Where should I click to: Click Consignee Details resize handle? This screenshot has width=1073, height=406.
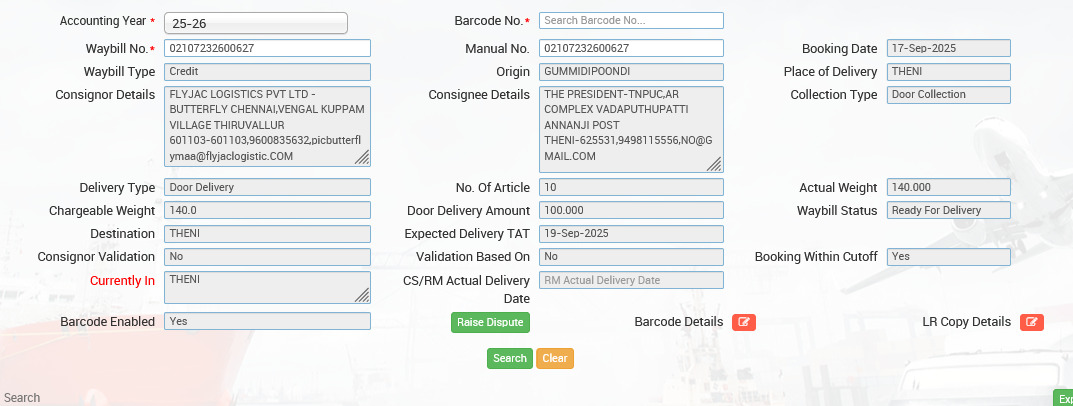click(714, 165)
